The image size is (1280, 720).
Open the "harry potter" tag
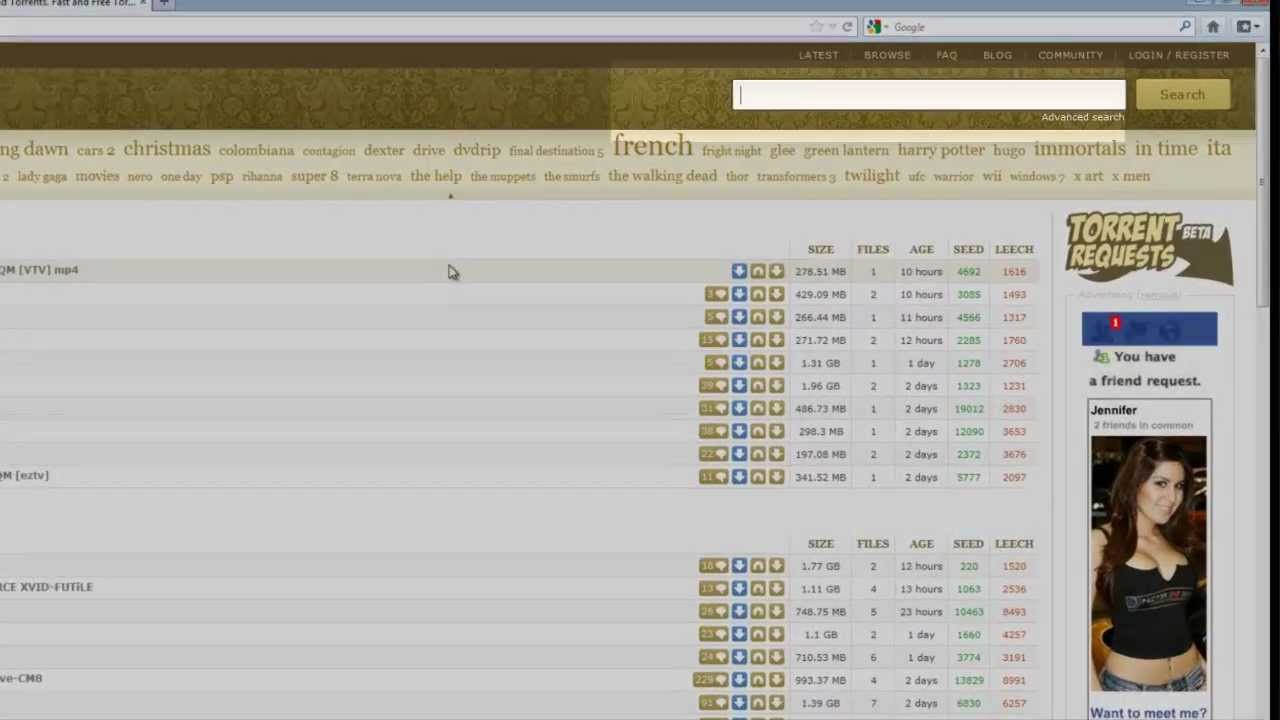[x=941, y=150]
